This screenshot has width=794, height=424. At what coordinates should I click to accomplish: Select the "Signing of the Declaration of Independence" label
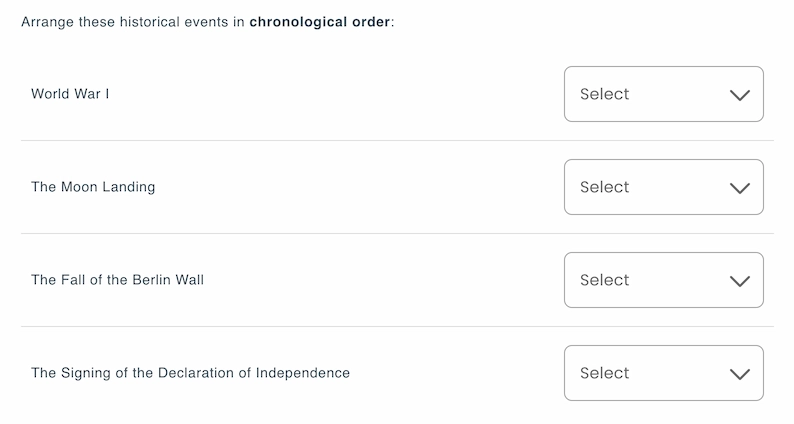pyautogui.click(x=190, y=373)
